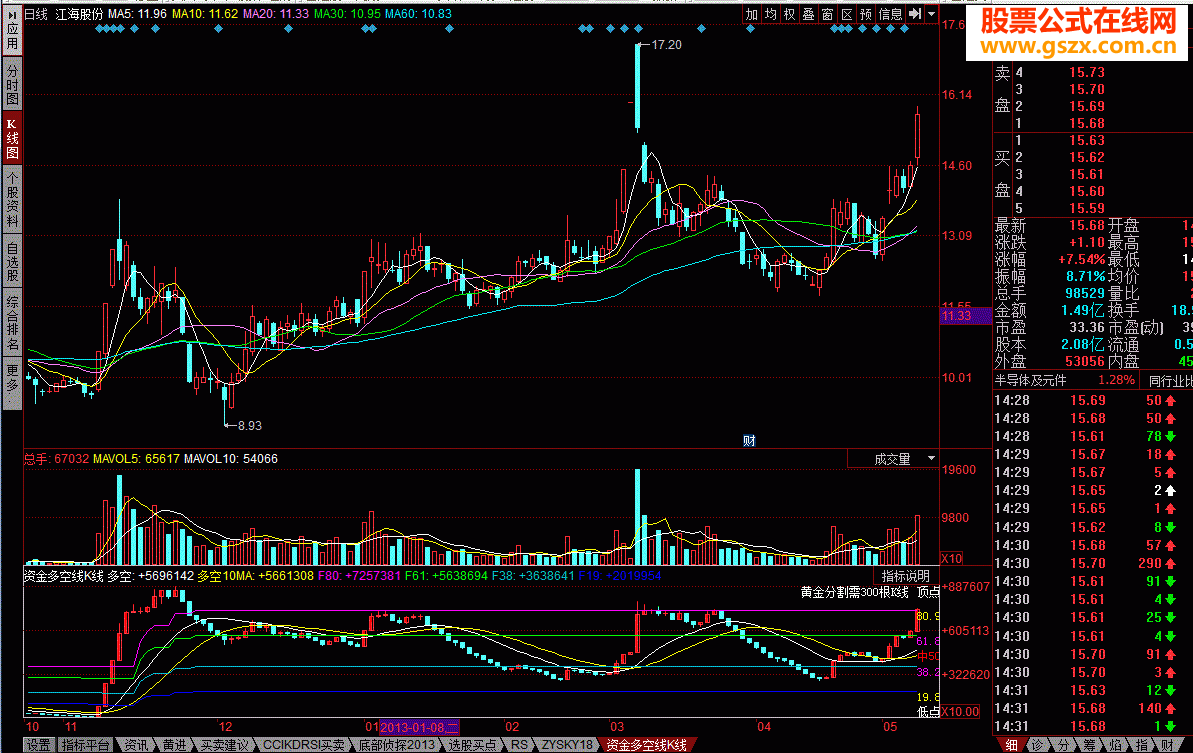This screenshot has width=1193, height=753.
Task: Select the 选股买点 indicator tab
Action: (x=472, y=745)
